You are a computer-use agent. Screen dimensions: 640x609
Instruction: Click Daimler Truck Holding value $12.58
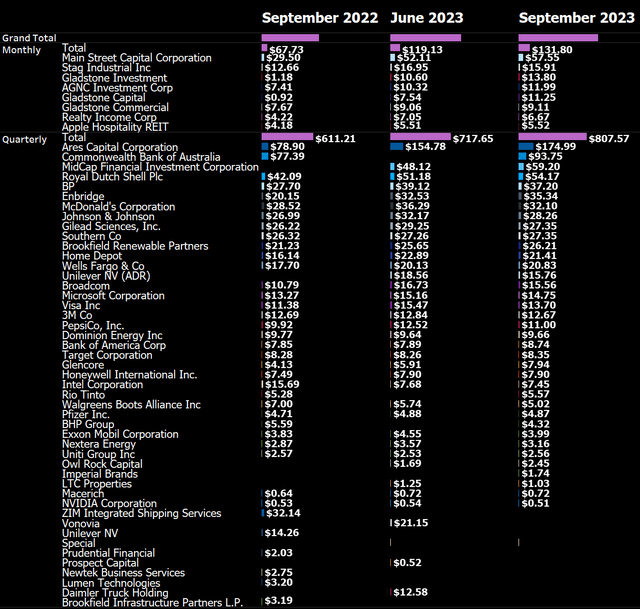411,592
